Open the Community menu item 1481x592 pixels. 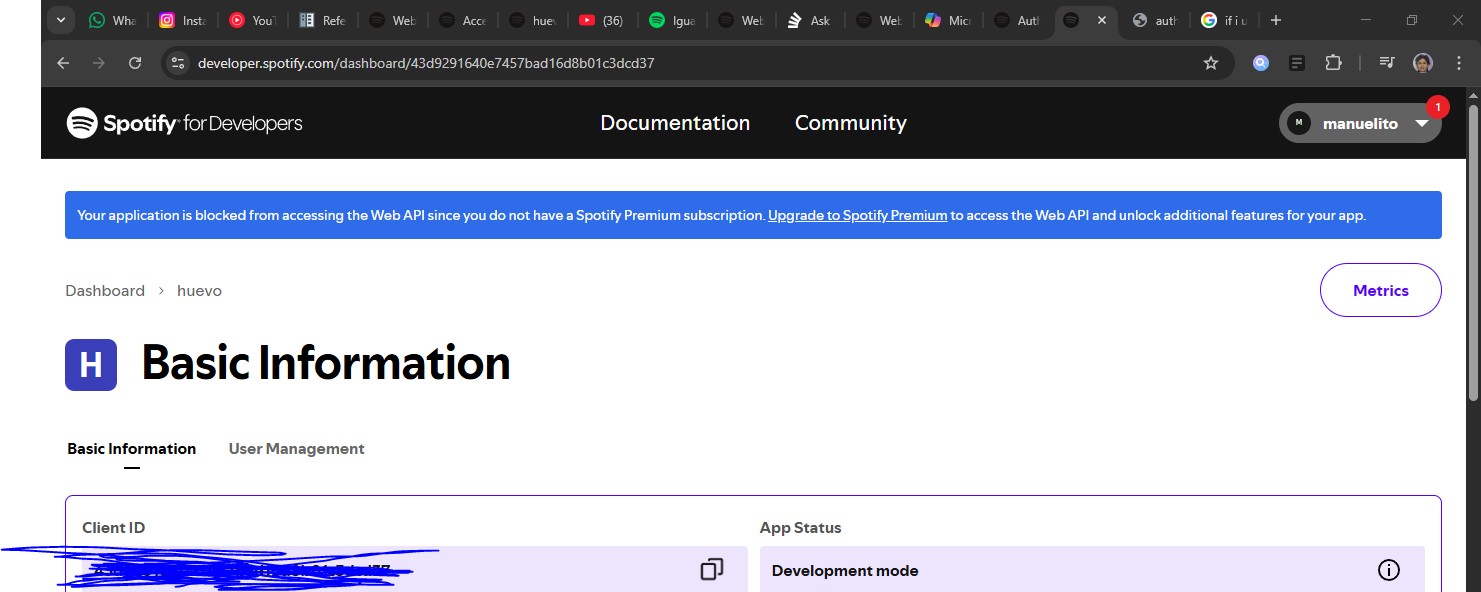click(x=851, y=123)
